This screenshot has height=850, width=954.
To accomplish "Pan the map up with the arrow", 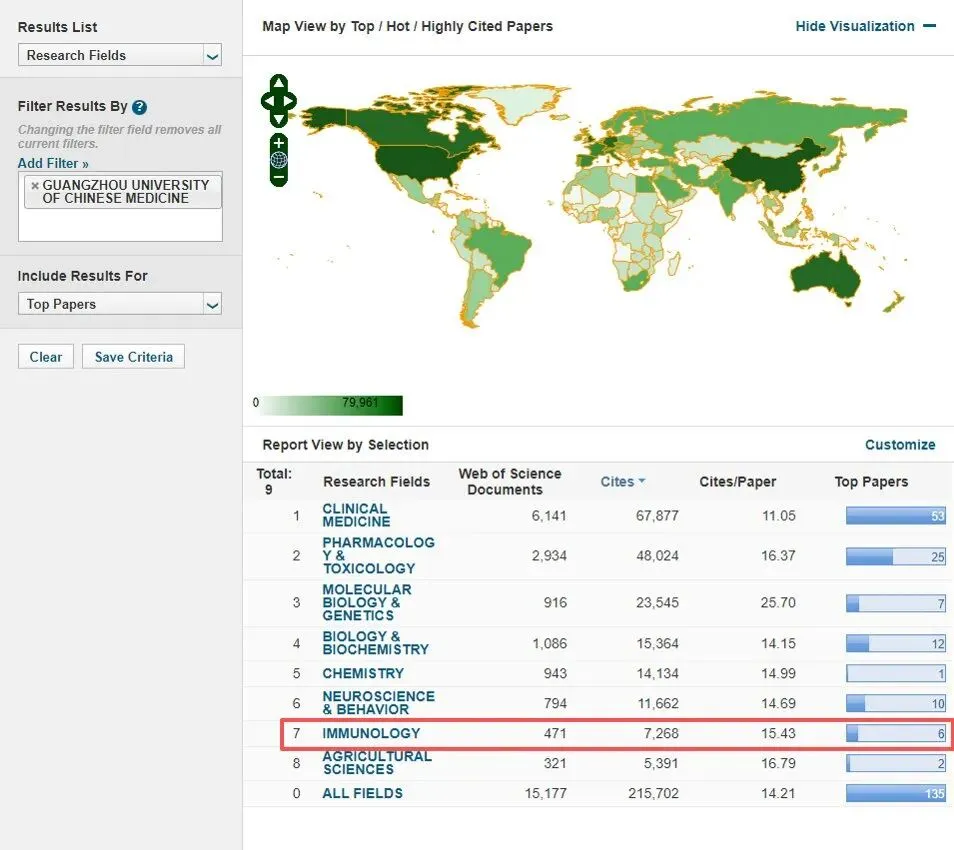I will click(x=279, y=83).
